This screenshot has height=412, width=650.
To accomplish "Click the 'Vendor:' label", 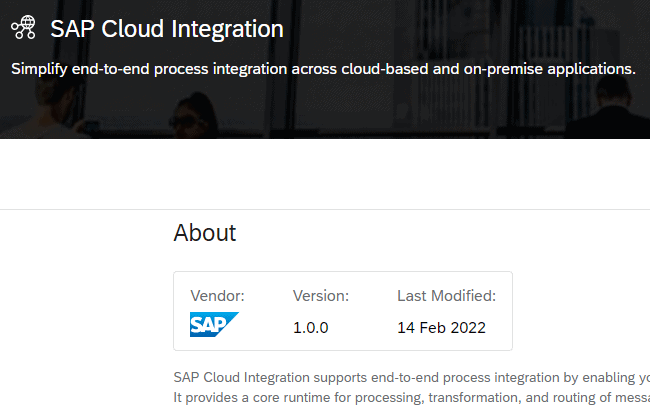I will [x=217, y=296].
